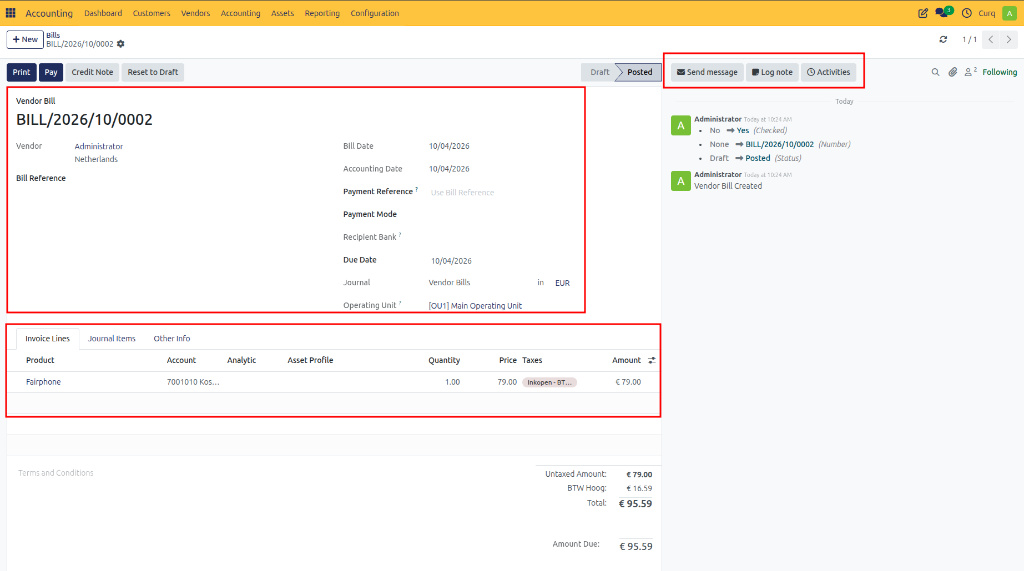The height and width of the screenshot is (571, 1024).
Task: Click the Payment Reference input field
Action: pos(500,192)
